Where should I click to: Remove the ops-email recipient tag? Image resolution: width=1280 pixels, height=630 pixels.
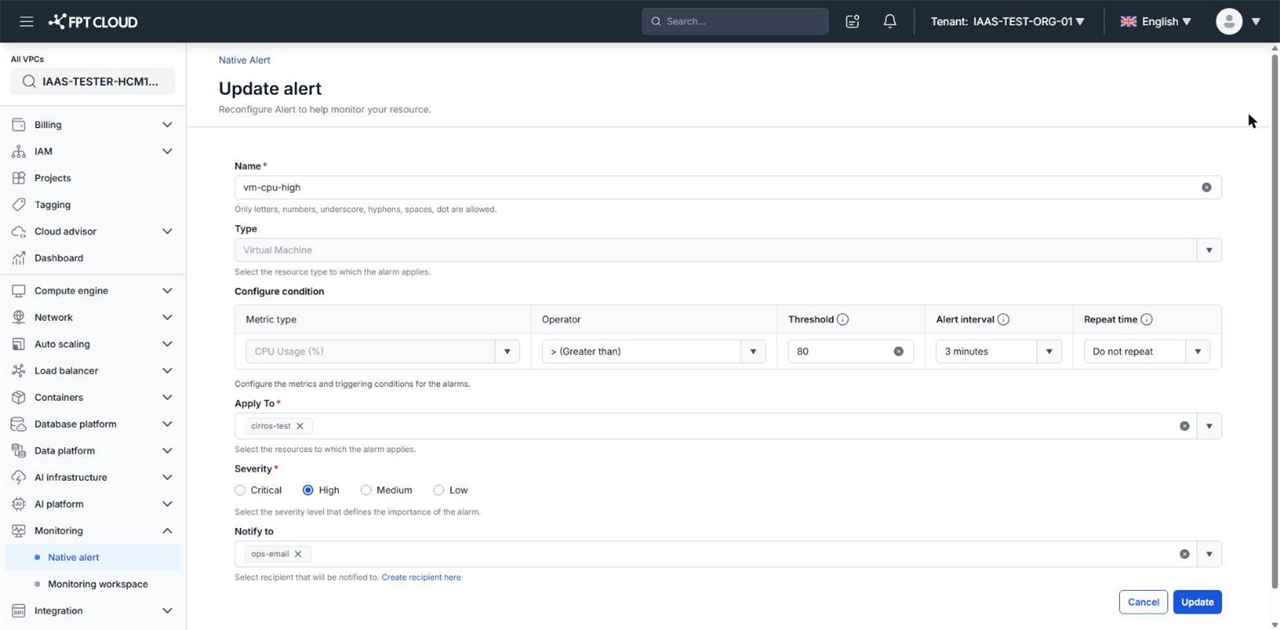click(x=297, y=554)
